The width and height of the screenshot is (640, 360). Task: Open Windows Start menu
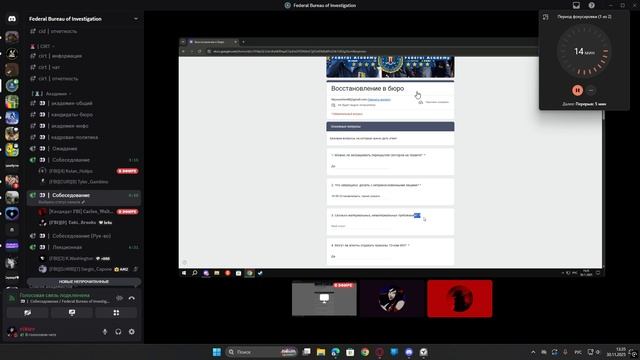(x=217, y=352)
